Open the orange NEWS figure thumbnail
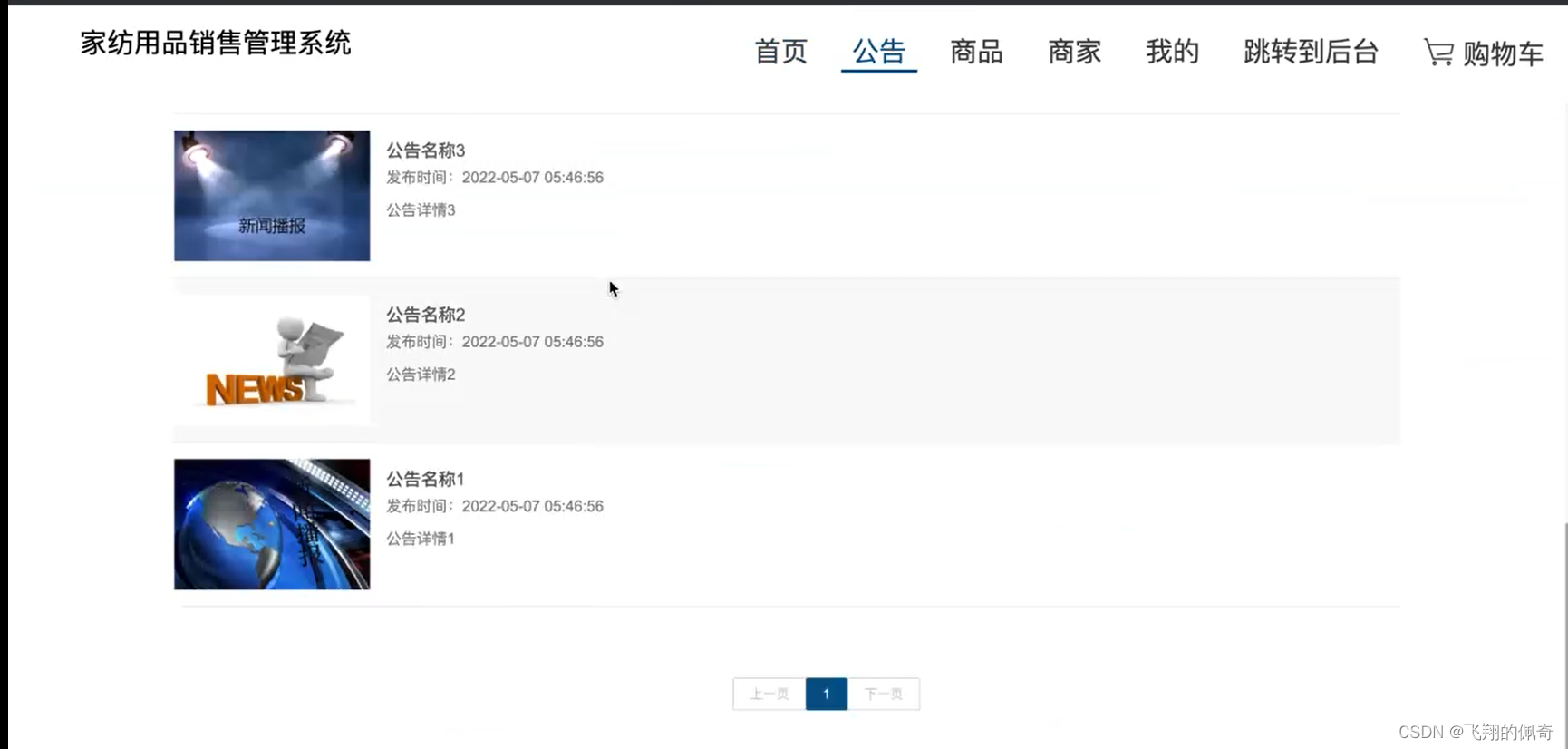The width and height of the screenshot is (1568, 749). tap(272, 360)
